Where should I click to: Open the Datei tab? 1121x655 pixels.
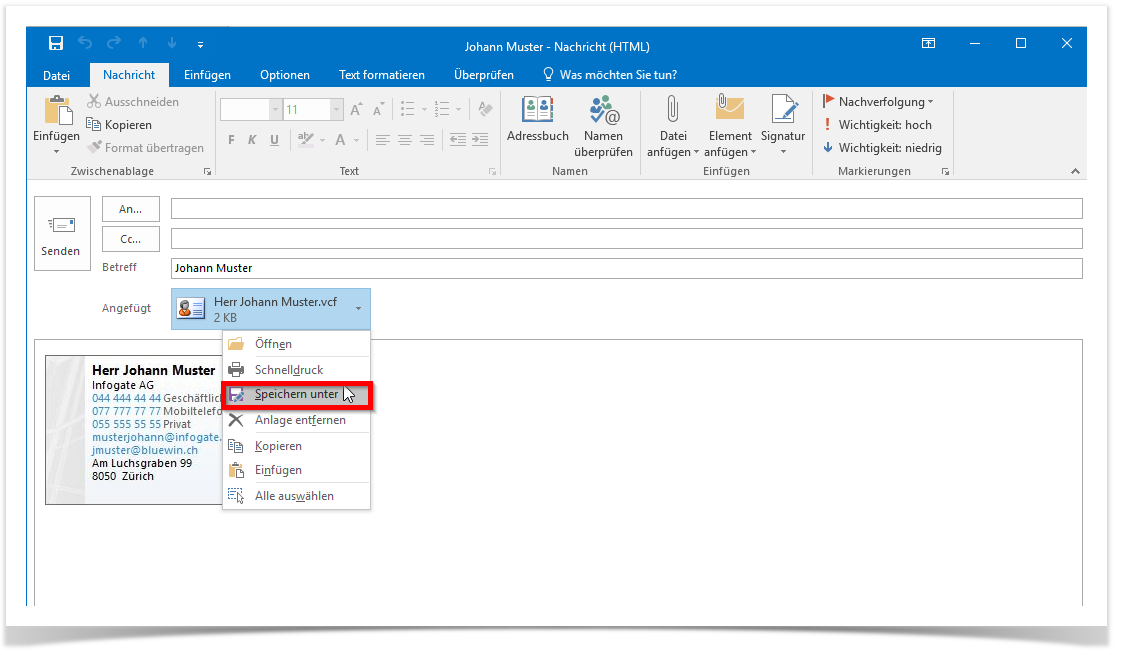tap(56, 75)
